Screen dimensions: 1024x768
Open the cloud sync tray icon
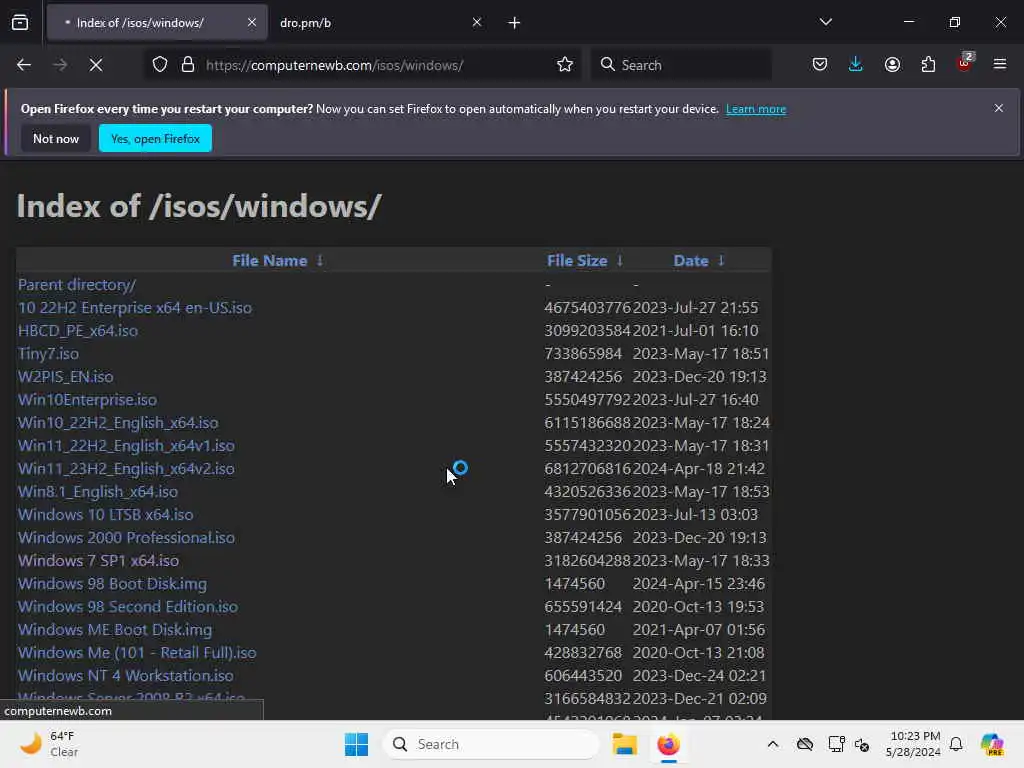pyautogui.click(x=805, y=744)
